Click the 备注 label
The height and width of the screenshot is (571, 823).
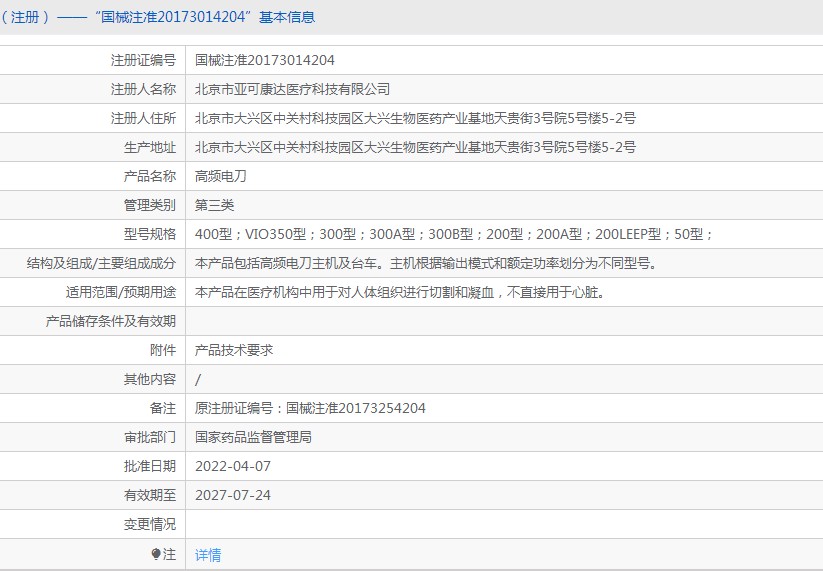tap(163, 408)
